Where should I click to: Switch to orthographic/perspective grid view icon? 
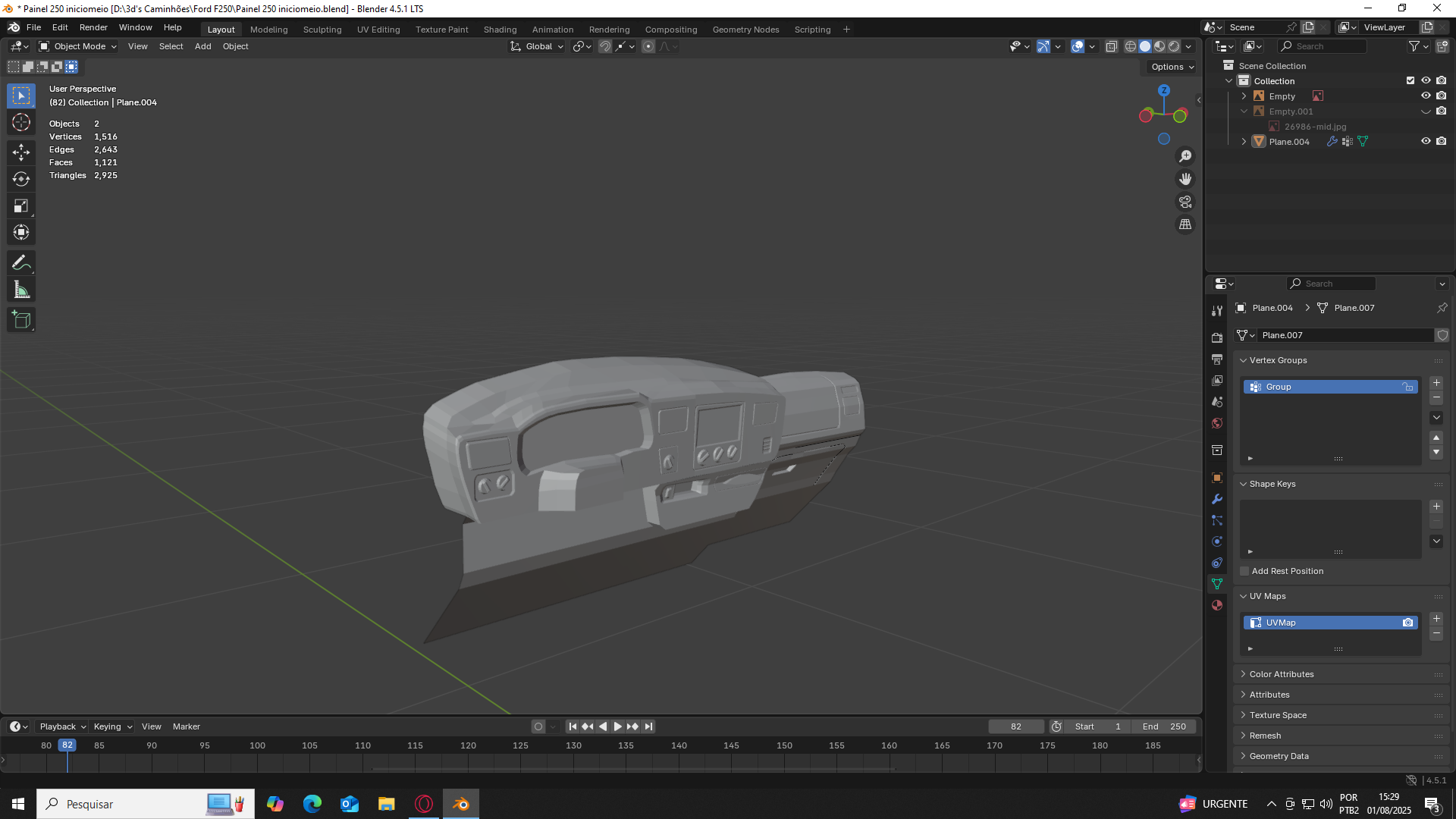(x=1185, y=224)
